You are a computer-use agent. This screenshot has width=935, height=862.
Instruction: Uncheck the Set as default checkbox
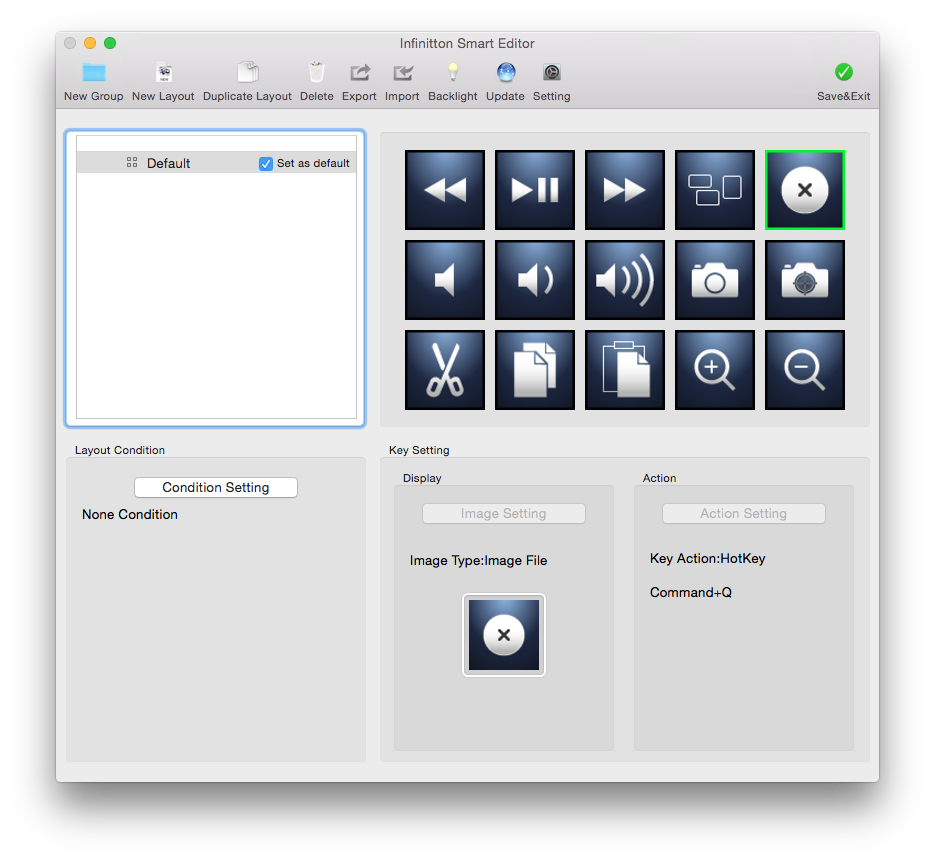tap(266, 163)
